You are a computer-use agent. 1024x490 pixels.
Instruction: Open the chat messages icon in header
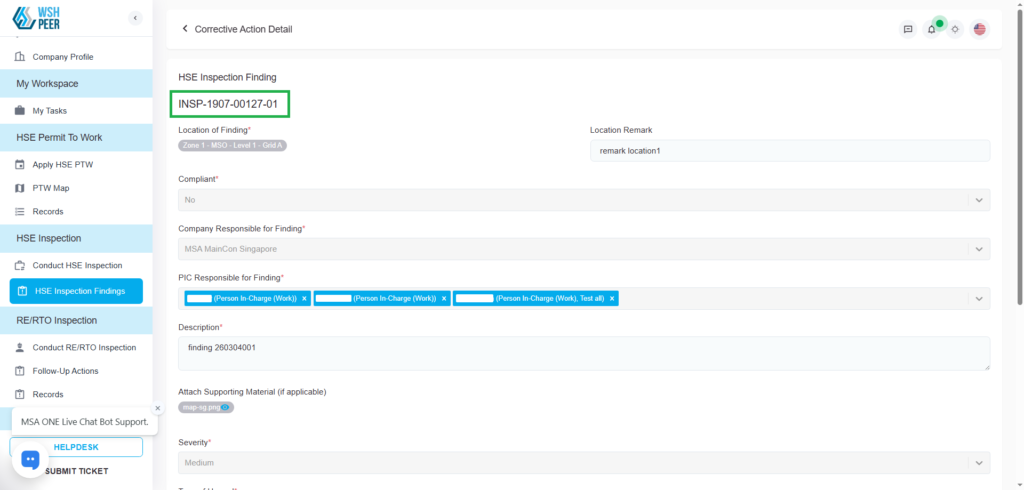pos(908,29)
